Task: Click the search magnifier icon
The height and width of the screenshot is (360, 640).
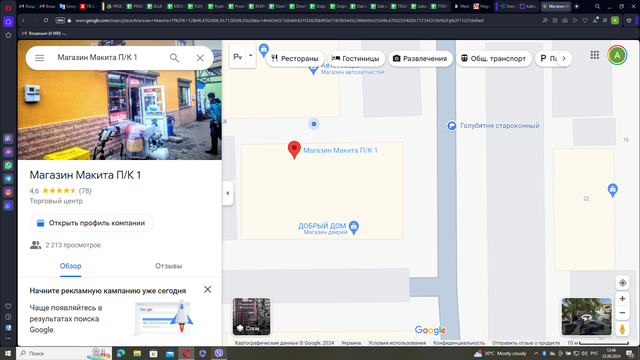Action: pos(174,58)
